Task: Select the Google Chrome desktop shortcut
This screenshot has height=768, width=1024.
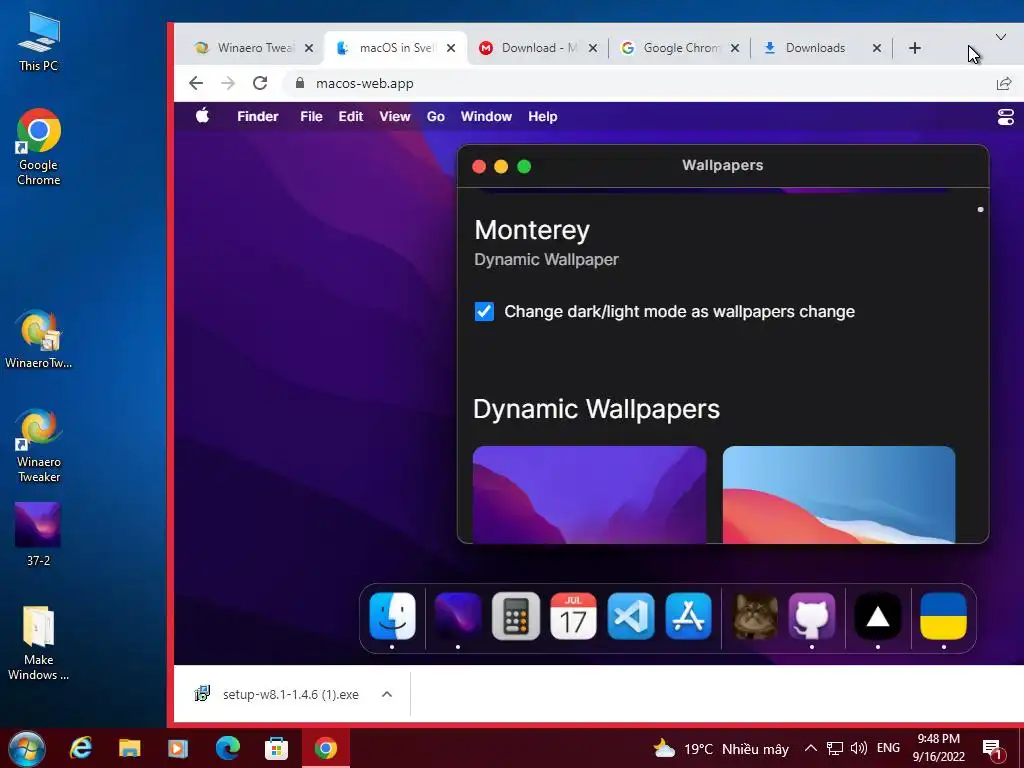Action: [x=39, y=148]
